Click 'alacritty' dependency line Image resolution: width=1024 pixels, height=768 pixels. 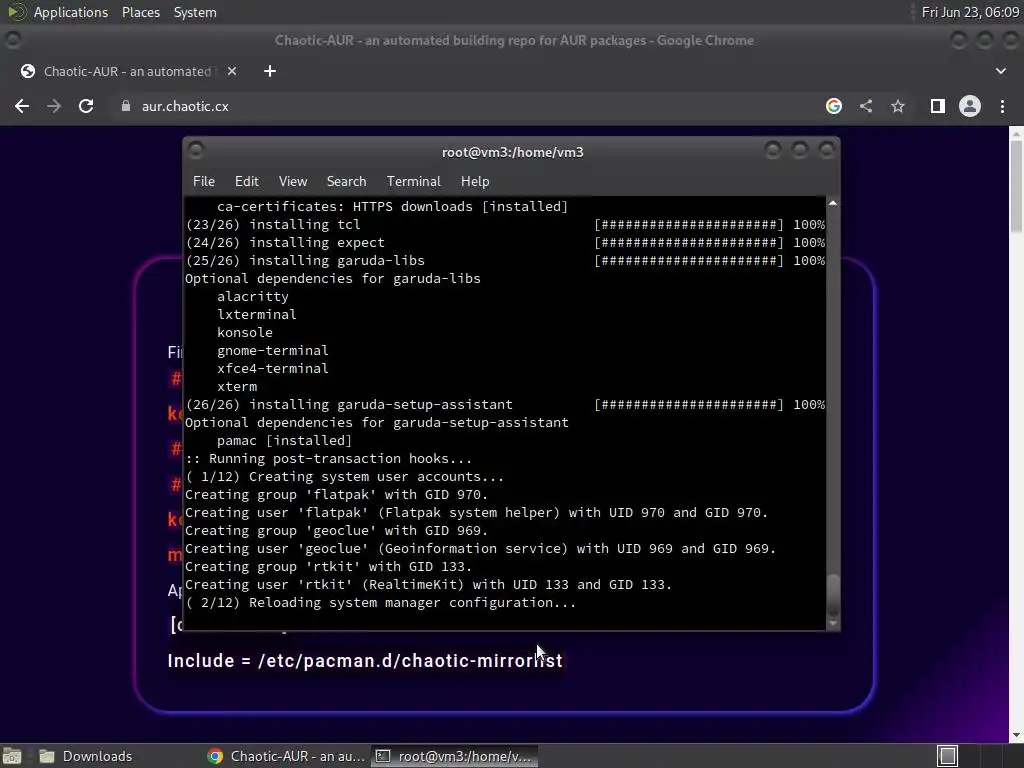(x=253, y=296)
